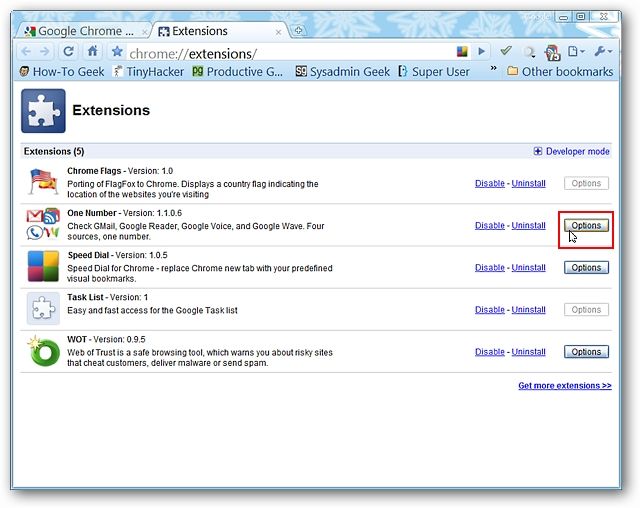
Task: Click the Chrome Flags extension icon
Action: tap(43, 182)
